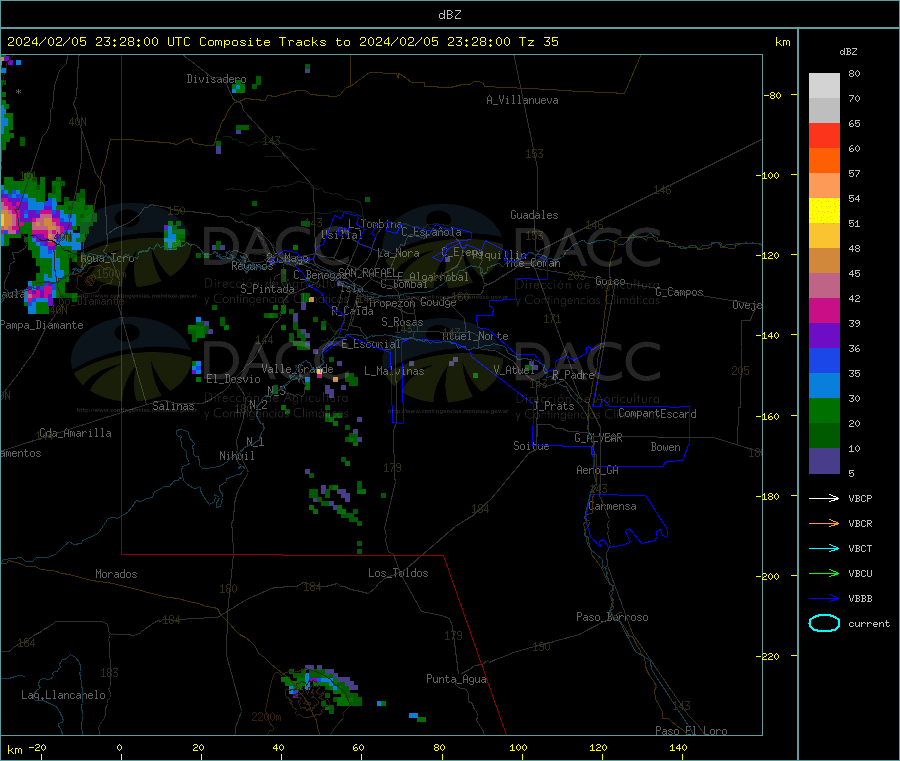900x761 pixels.
Task: Click the 100 km bottom axis label
Action: pos(518,748)
